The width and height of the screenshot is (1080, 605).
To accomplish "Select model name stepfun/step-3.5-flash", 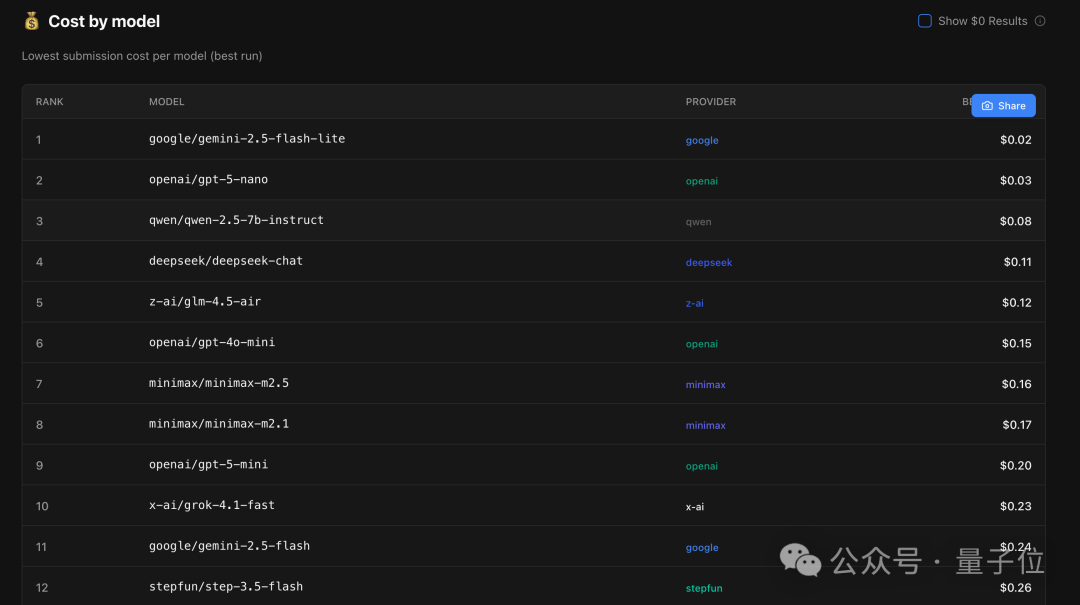I will 226,586.
